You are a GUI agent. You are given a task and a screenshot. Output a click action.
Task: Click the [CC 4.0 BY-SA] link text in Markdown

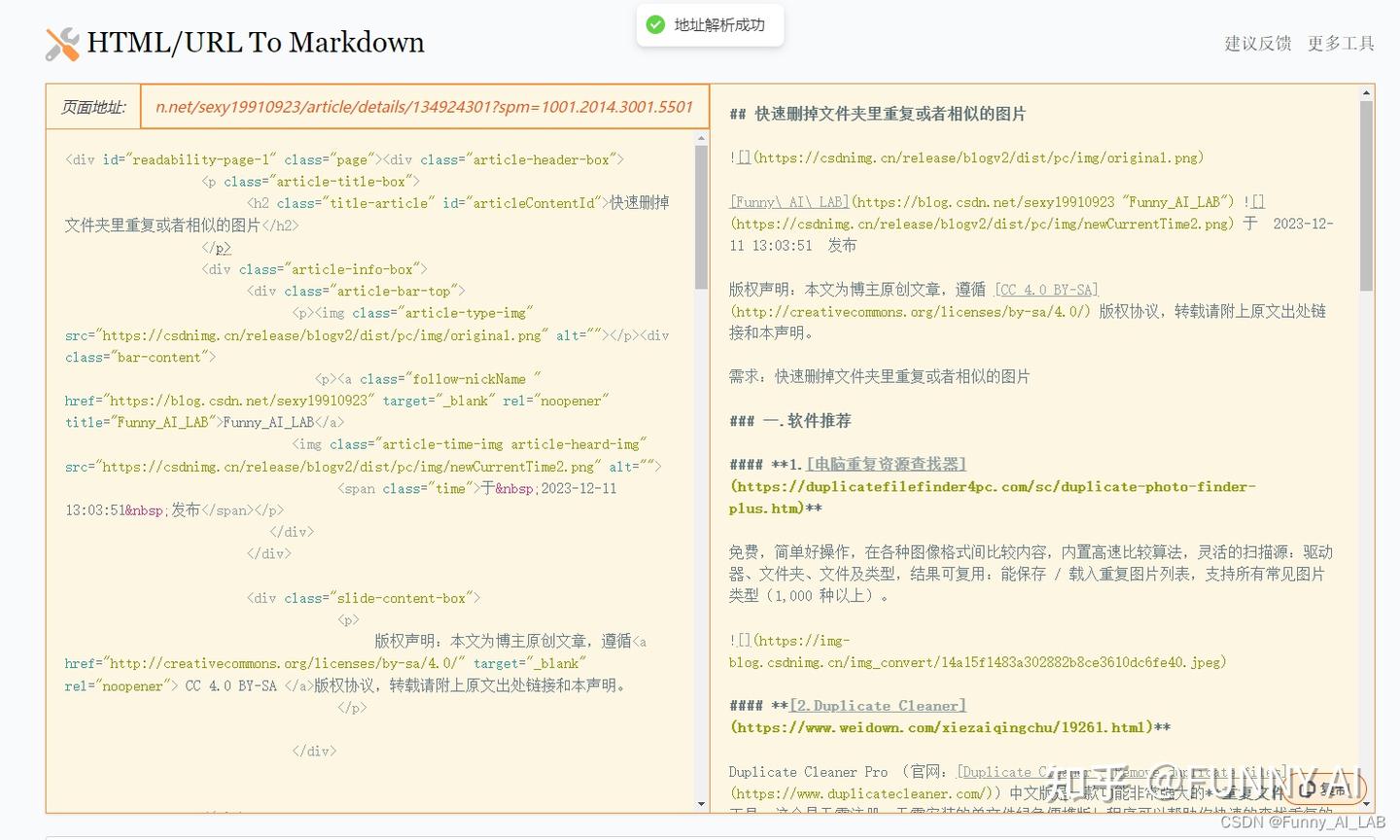click(1046, 290)
